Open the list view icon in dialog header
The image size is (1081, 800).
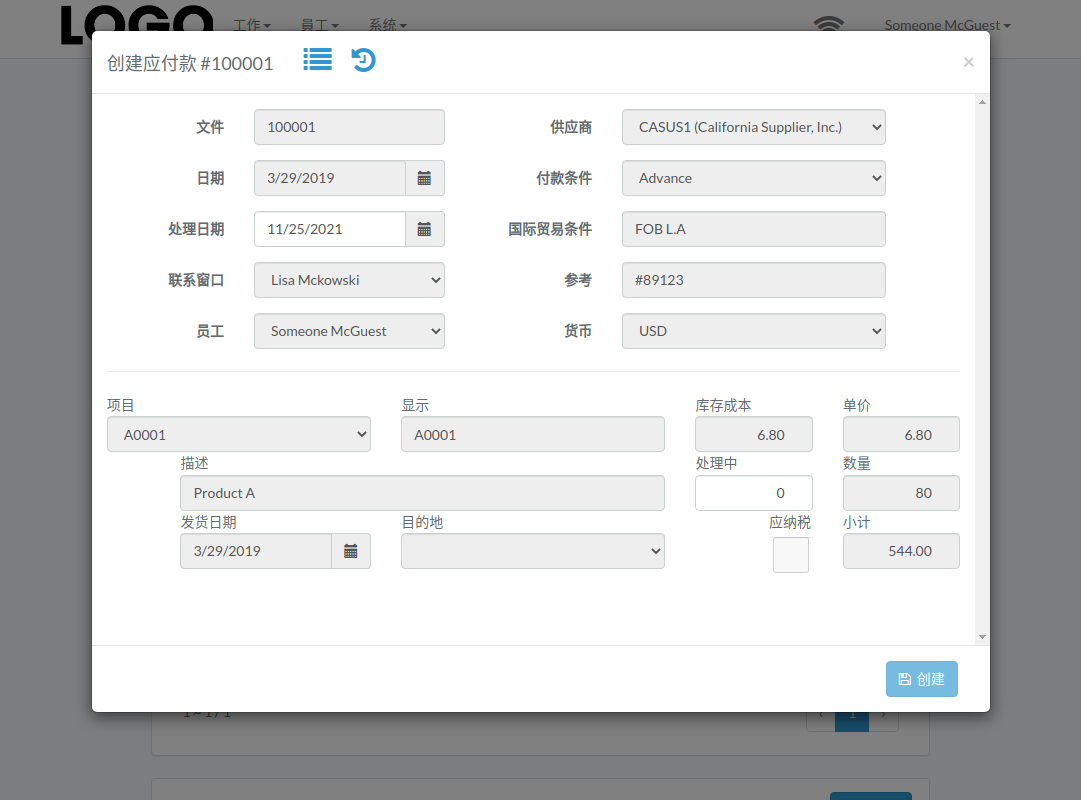(x=317, y=60)
